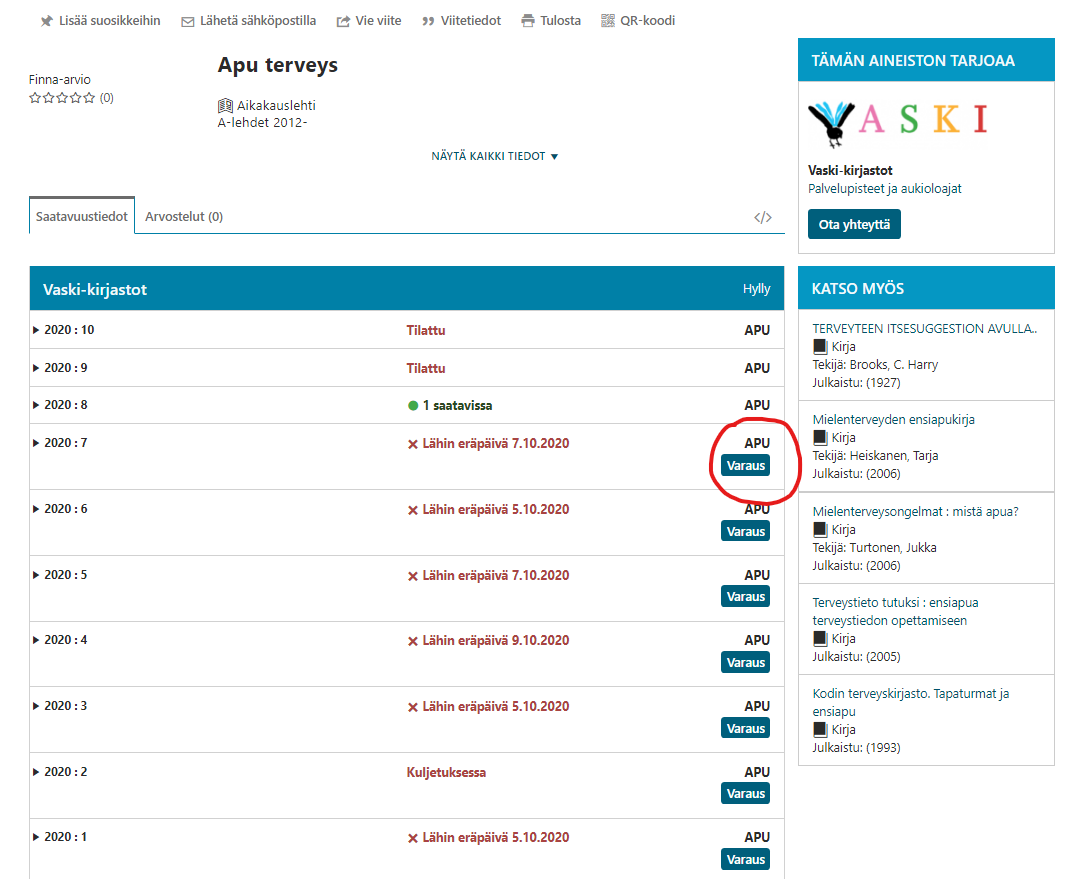Image resolution: width=1073 pixels, height=879 pixels.
Task: Click the pin icon for Lisää suosikkeihin
Action: point(46,21)
